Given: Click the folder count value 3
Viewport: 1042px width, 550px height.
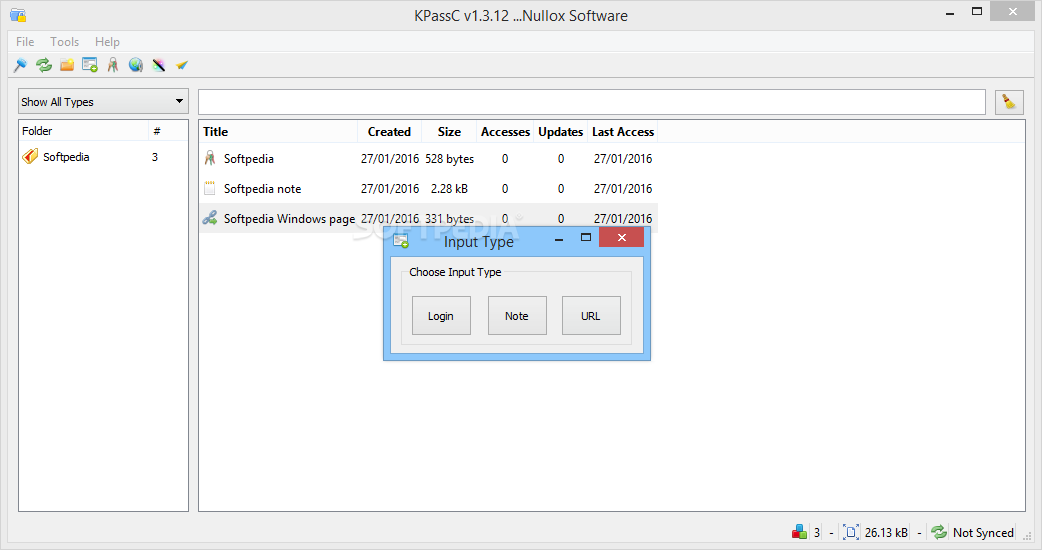Looking at the screenshot, I should 155,157.
